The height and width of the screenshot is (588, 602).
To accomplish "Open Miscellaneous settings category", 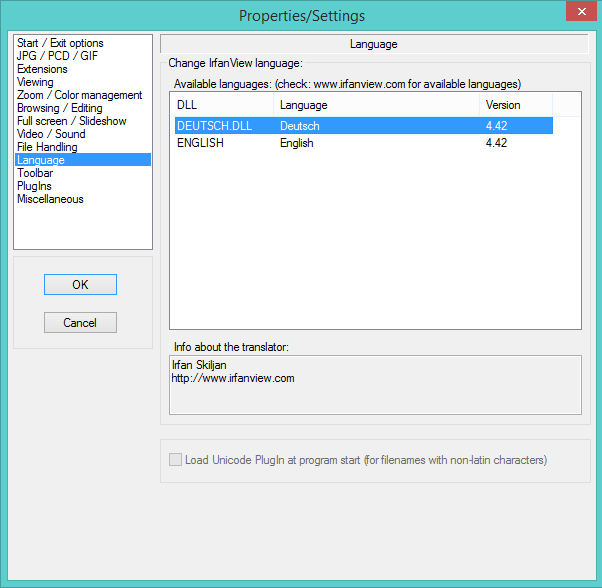I will [50, 199].
